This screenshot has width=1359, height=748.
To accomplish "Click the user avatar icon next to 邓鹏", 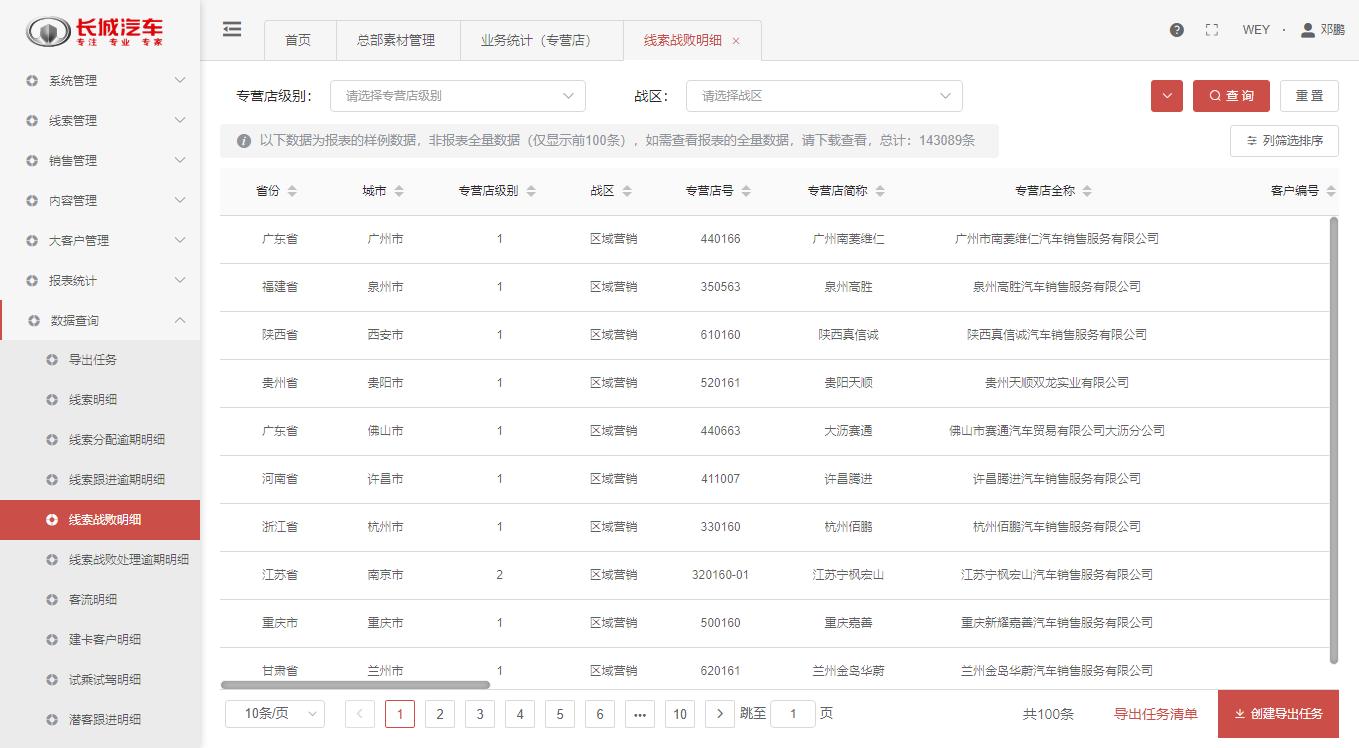I will pos(1307,30).
